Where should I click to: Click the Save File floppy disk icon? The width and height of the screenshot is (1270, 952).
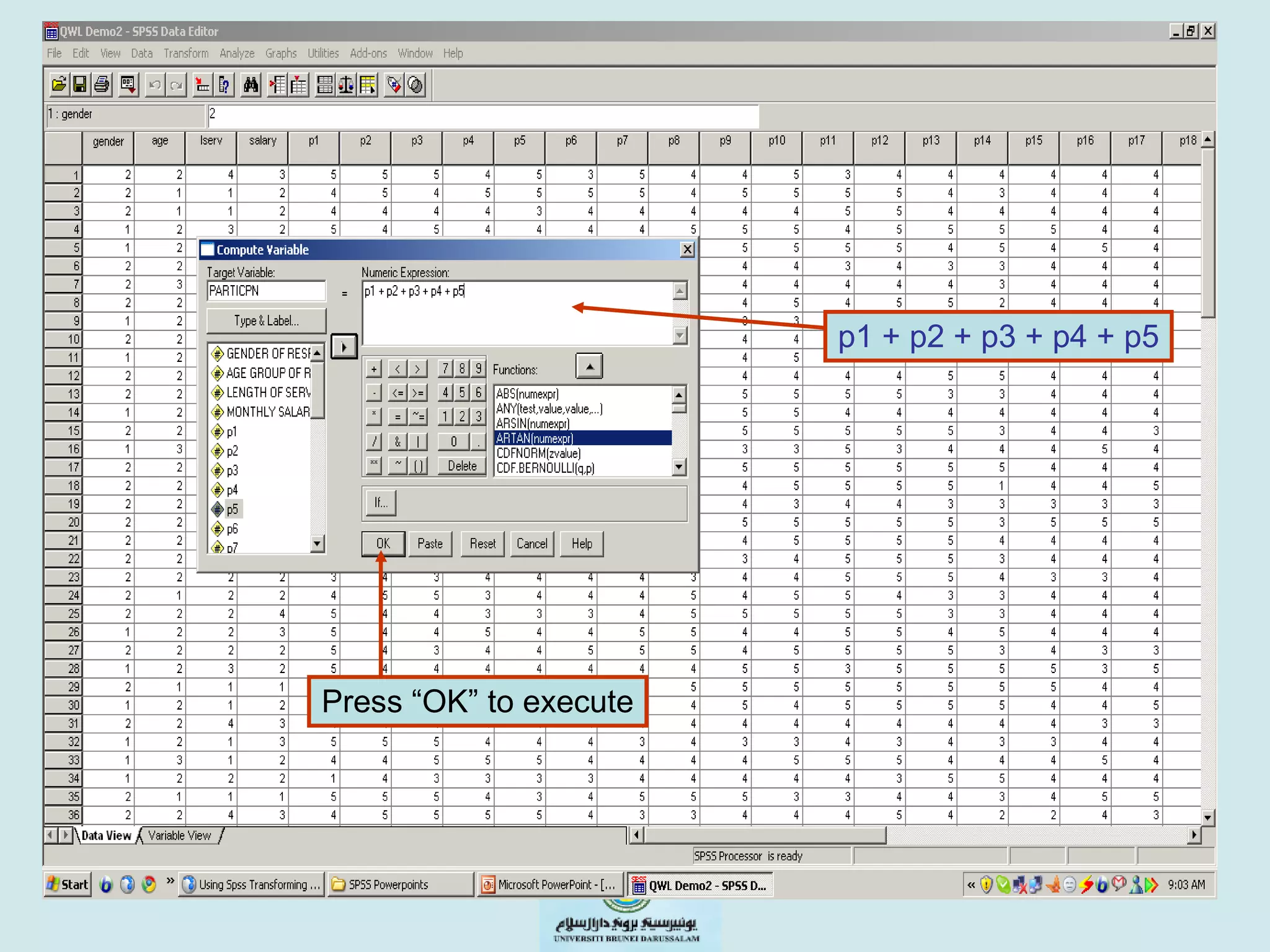(x=80, y=84)
